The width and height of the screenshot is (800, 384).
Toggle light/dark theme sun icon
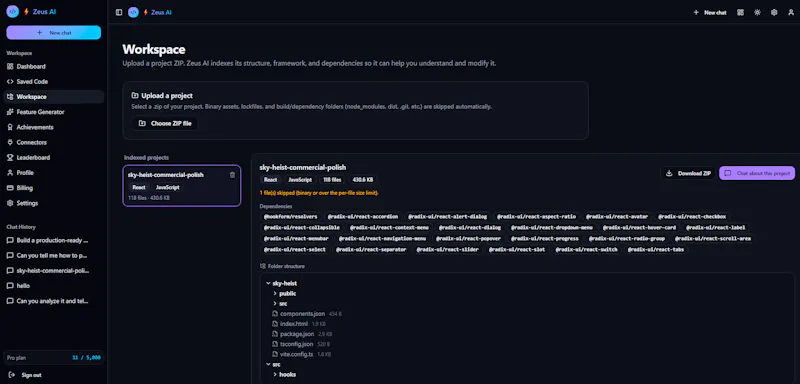point(757,12)
